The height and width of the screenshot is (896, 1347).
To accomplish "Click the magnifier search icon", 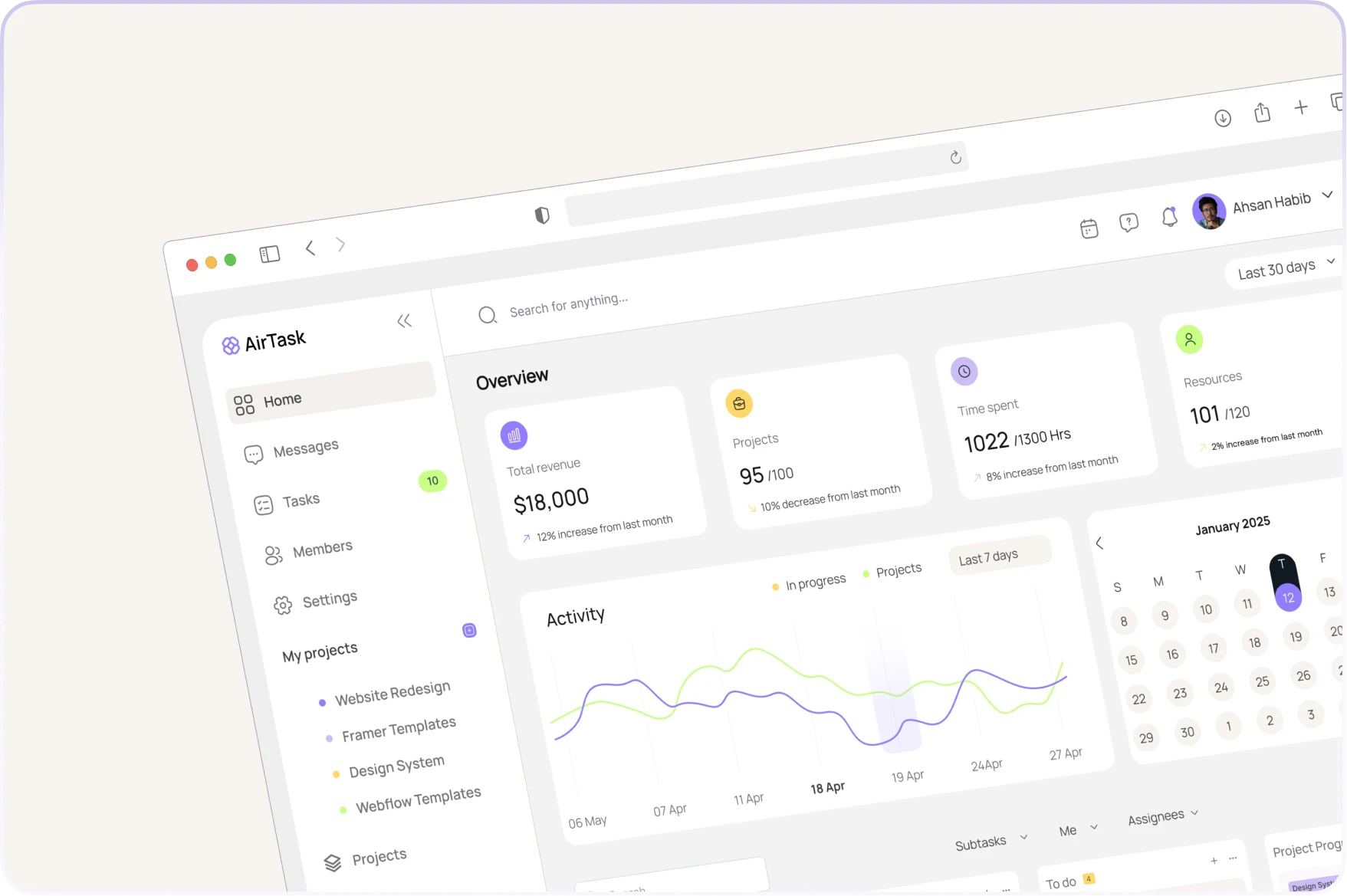I will point(488,315).
